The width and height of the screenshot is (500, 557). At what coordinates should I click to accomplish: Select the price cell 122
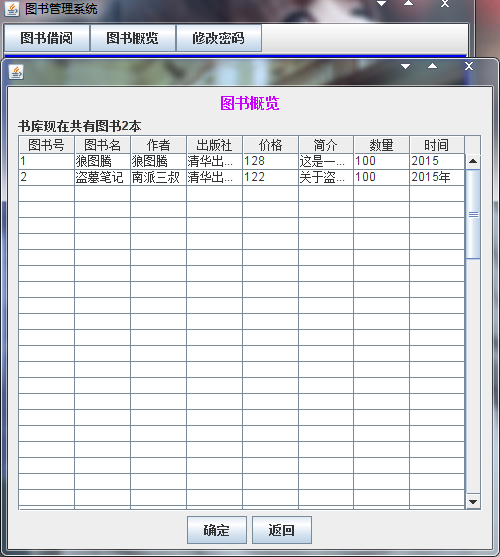point(271,177)
